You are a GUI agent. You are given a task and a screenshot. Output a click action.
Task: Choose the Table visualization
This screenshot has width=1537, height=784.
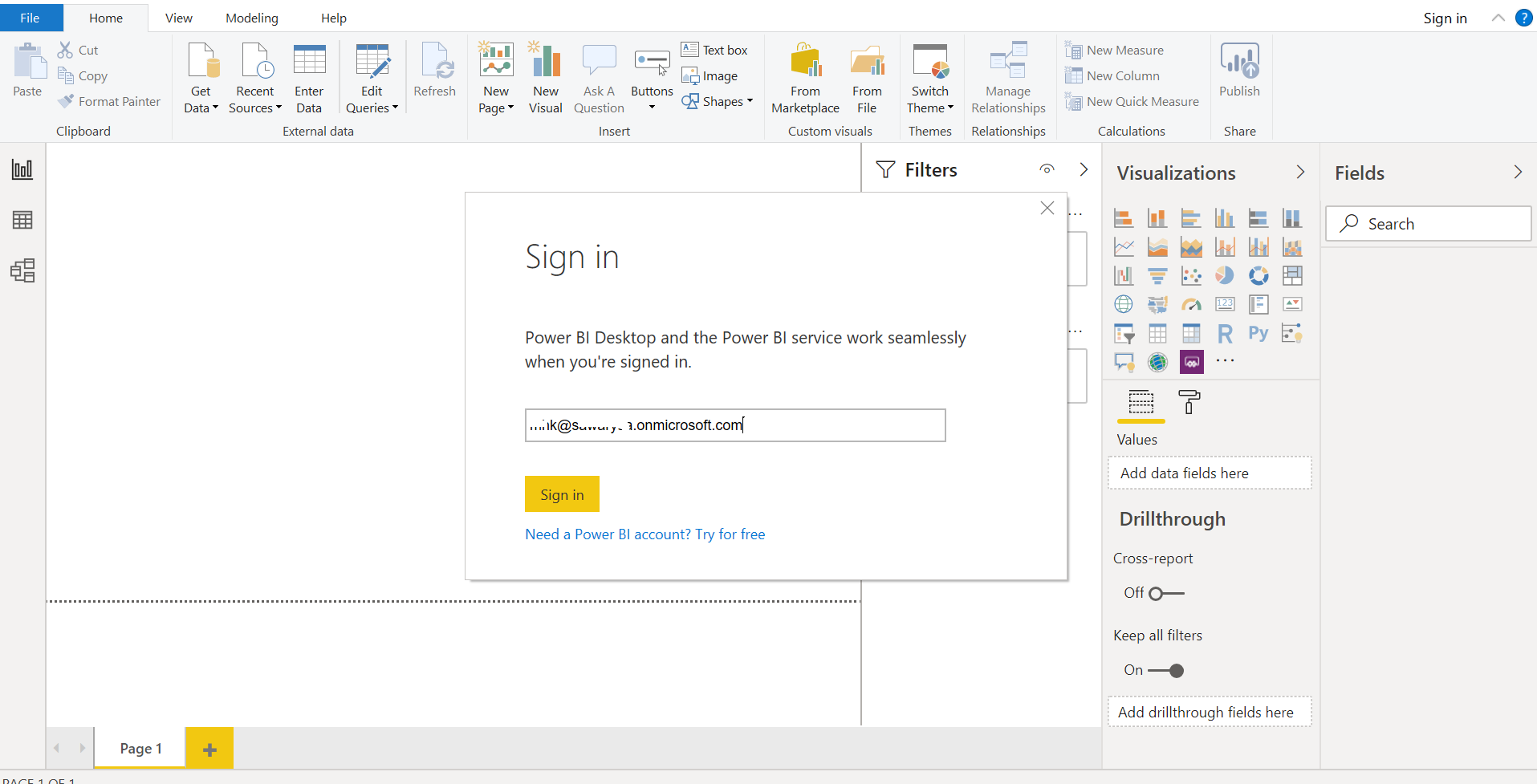tap(1157, 333)
